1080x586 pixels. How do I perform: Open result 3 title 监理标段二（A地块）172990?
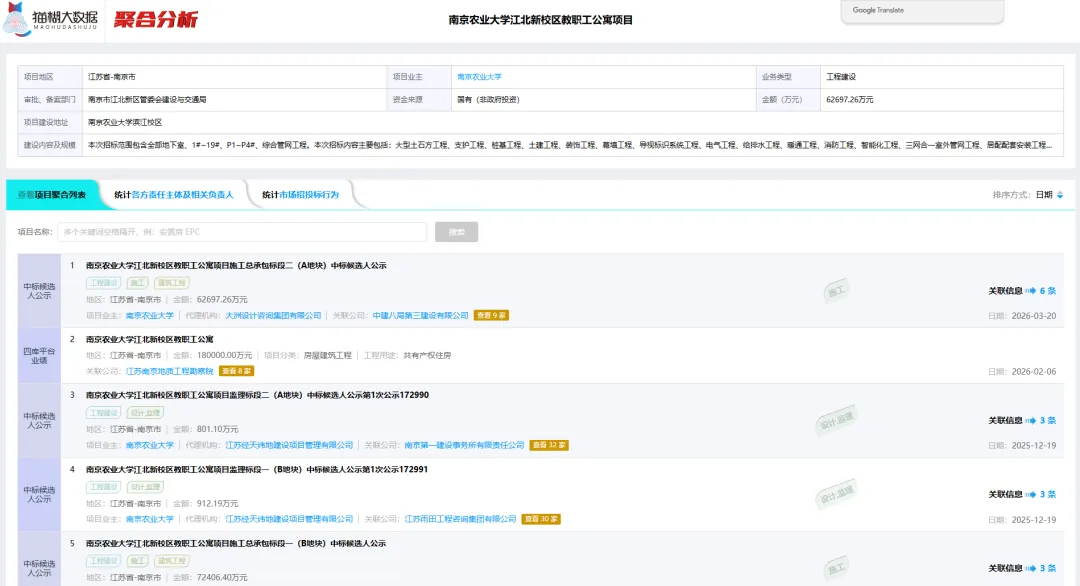(257, 395)
